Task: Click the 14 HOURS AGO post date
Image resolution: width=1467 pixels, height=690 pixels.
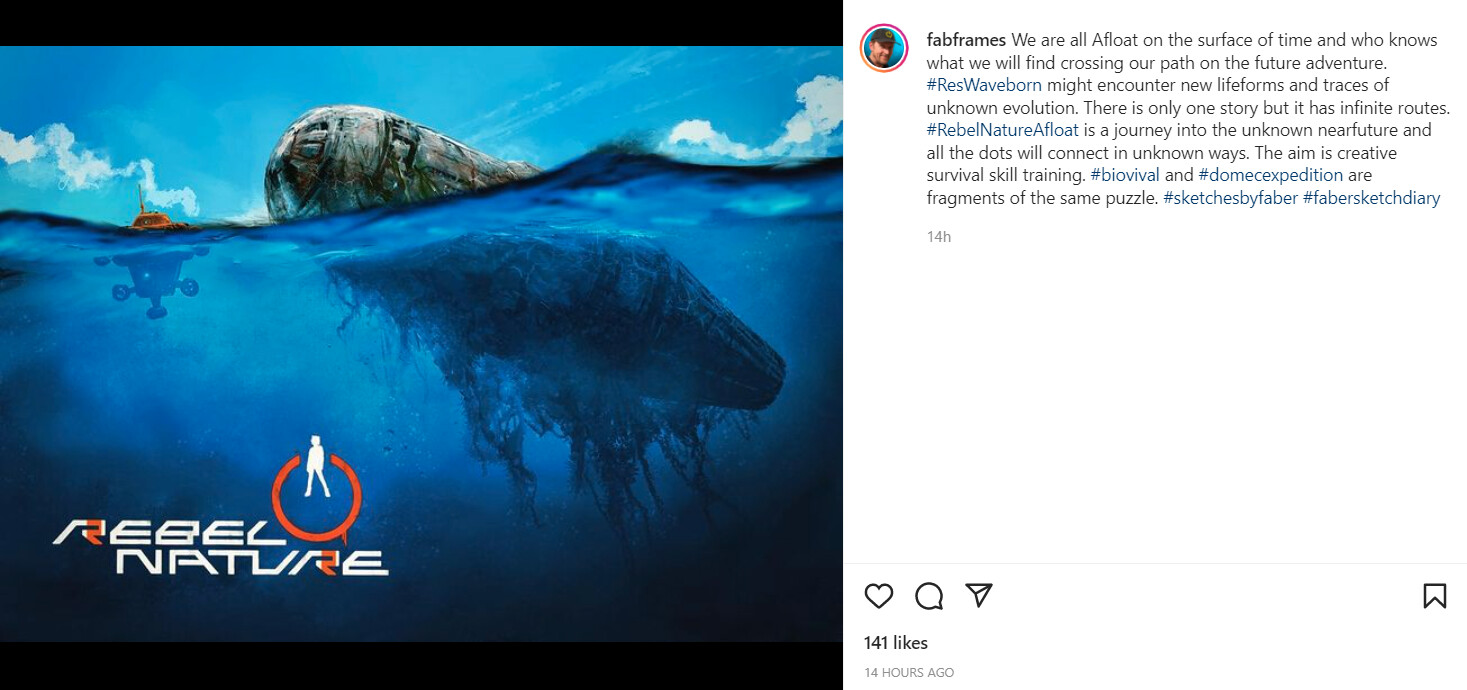Action: point(909,673)
